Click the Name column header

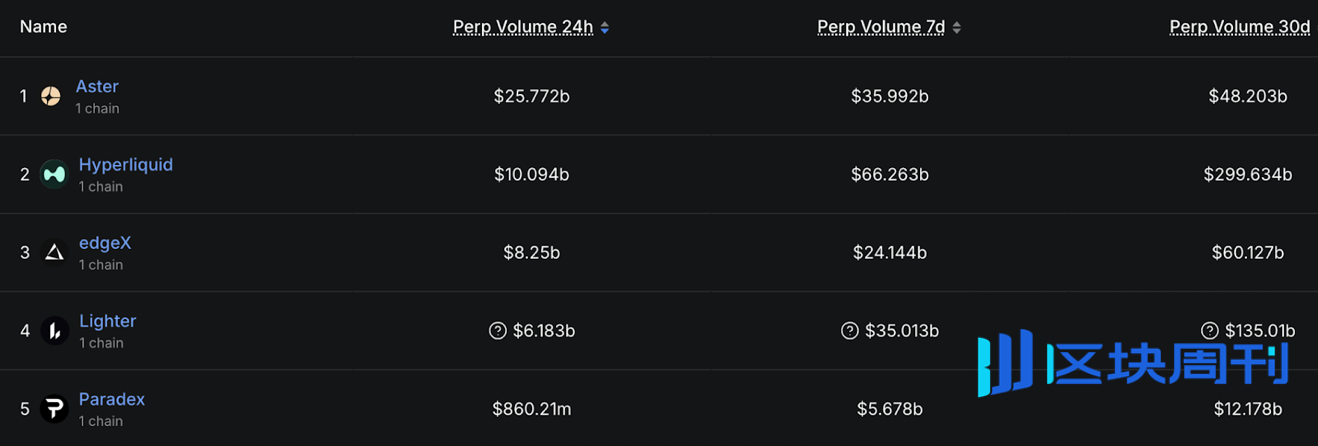click(x=43, y=27)
